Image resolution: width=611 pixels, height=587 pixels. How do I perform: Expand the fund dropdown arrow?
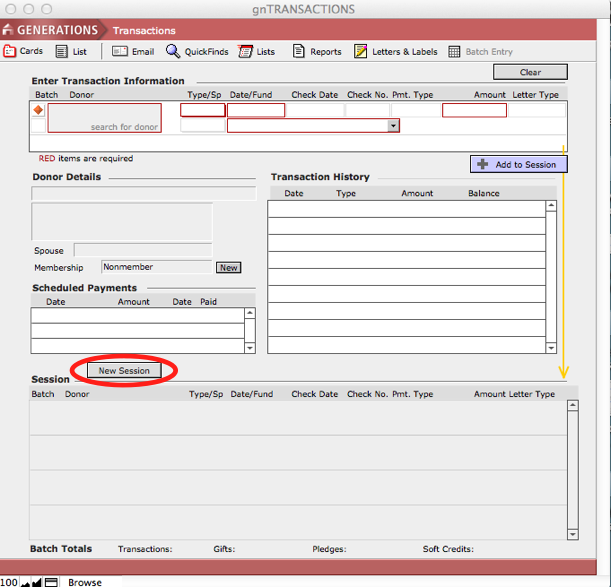(x=393, y=126)
